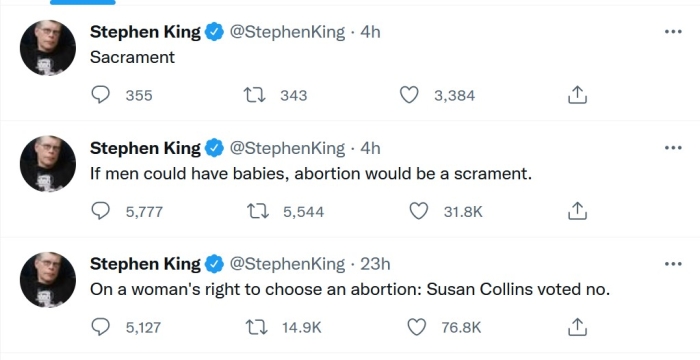The image size is (700, 360).
Task: Retweet the "Sacrament" tweet
Action: [254, 95]
